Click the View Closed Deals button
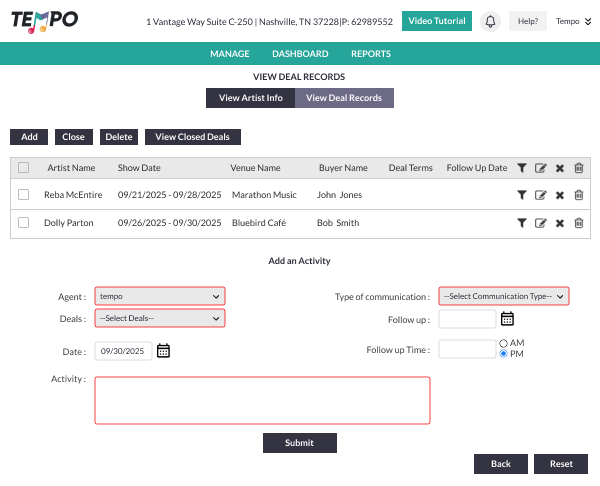The height and width of the screenshot is (486, 600). click(x=193, y=137)
